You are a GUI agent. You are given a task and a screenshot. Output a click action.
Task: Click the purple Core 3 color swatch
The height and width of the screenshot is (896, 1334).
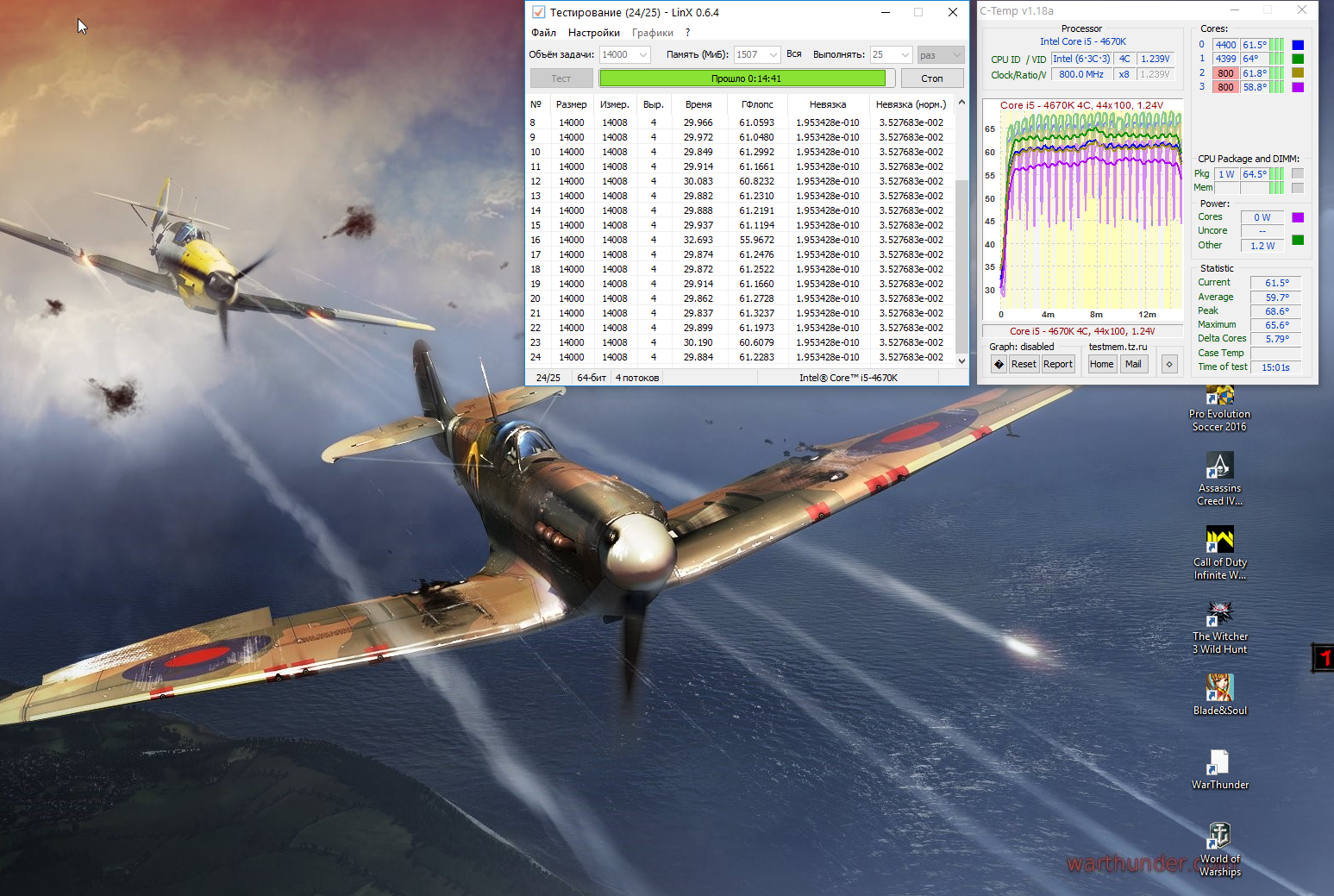(x=1298, y=87)
